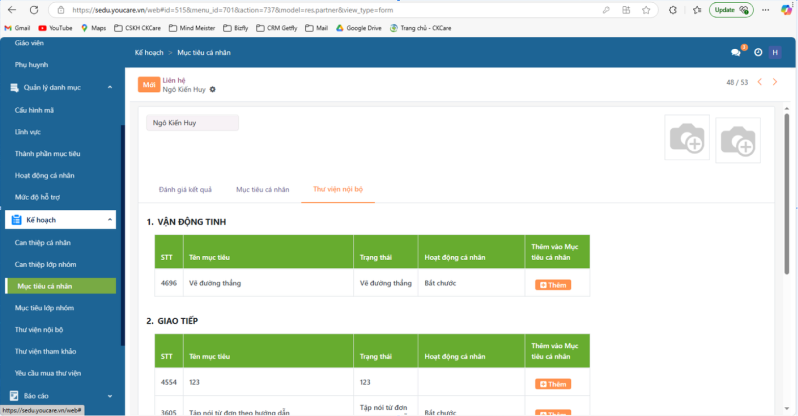
Task: Open the chat messages icon
Action: click(x=736, y=52)
